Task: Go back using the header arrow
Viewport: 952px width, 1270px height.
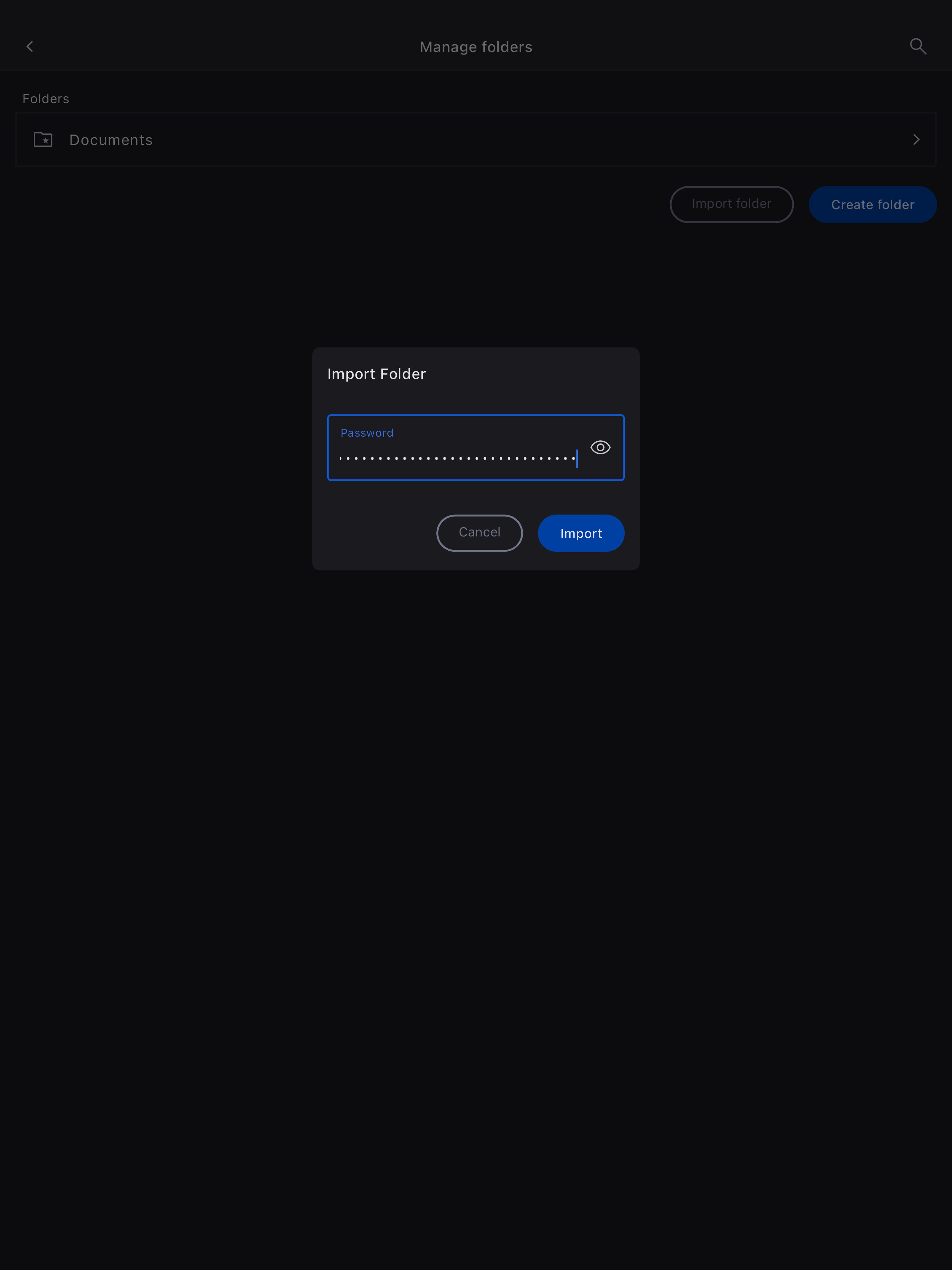Action: point(30,46)
